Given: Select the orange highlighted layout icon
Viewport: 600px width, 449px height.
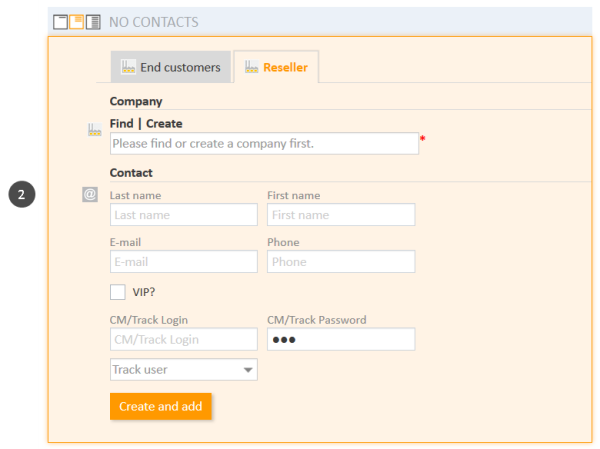Looking at the screenshot, I should pos(77,22).
